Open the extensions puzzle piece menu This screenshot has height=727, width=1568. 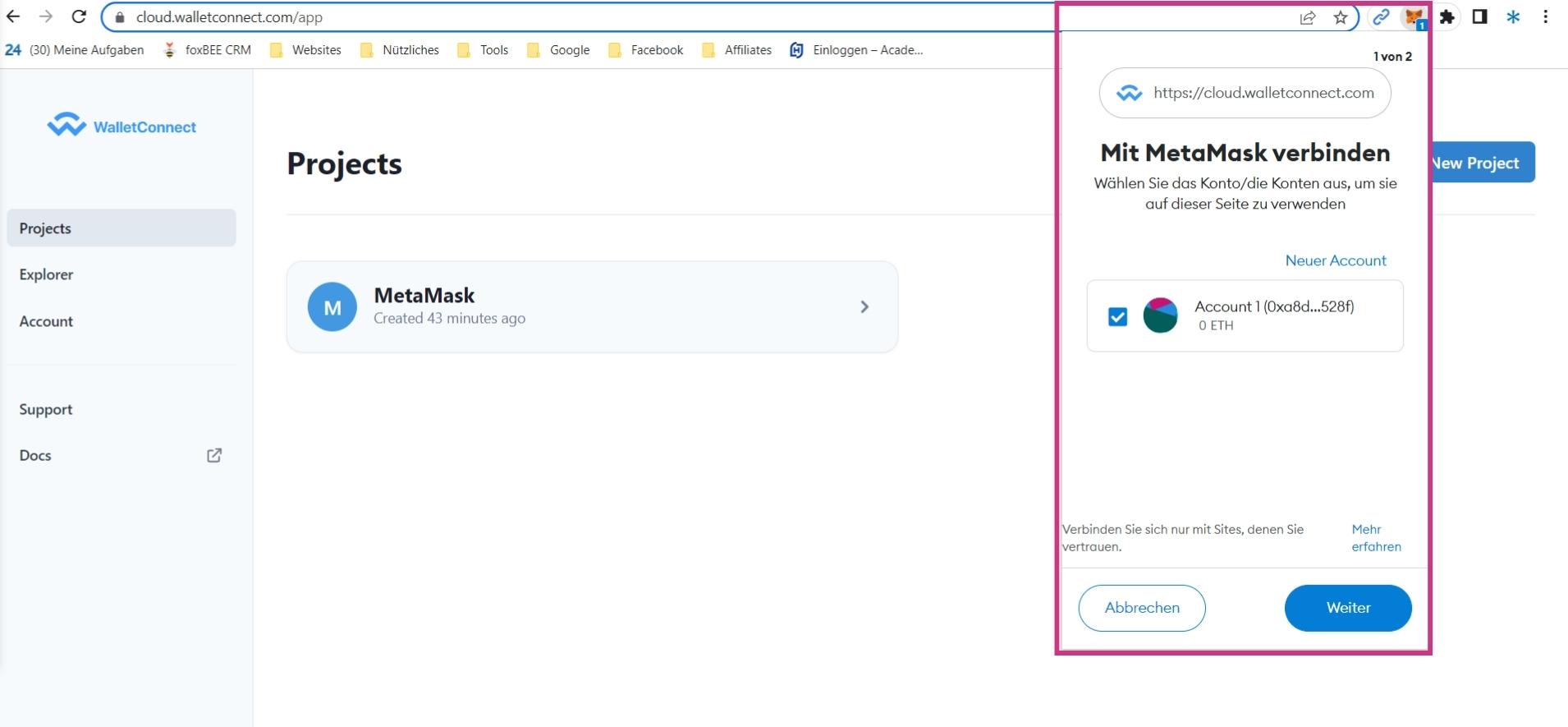[x=1447, y=16]
